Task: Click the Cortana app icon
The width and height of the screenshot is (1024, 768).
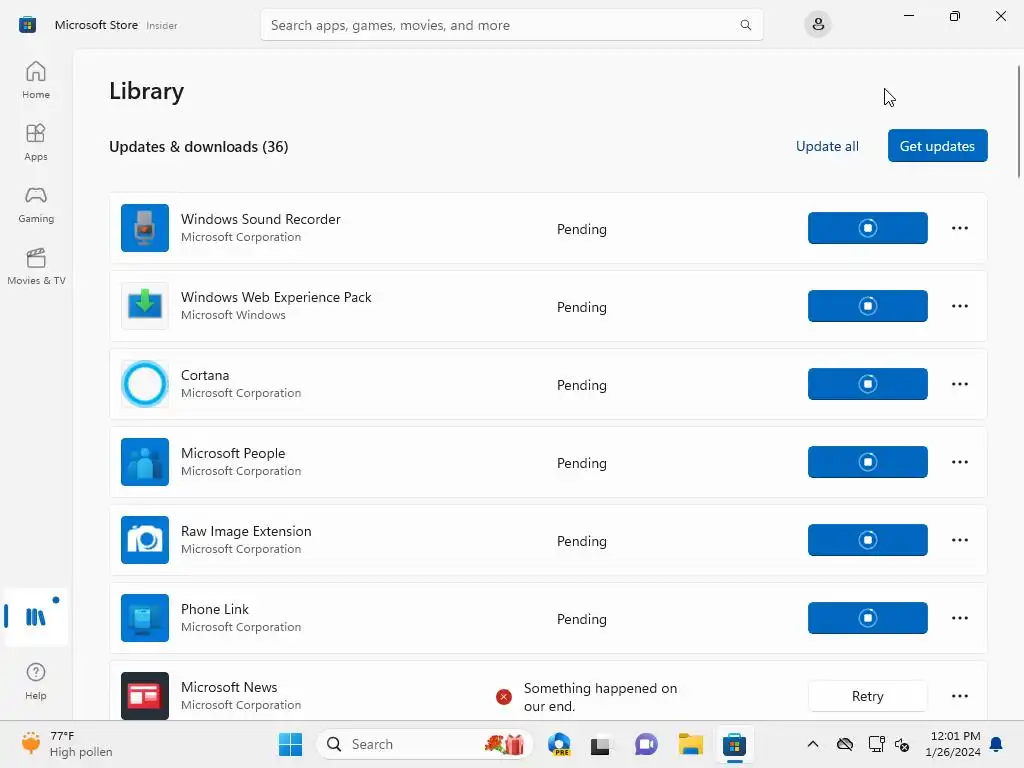Action: (x=145, y=384)
